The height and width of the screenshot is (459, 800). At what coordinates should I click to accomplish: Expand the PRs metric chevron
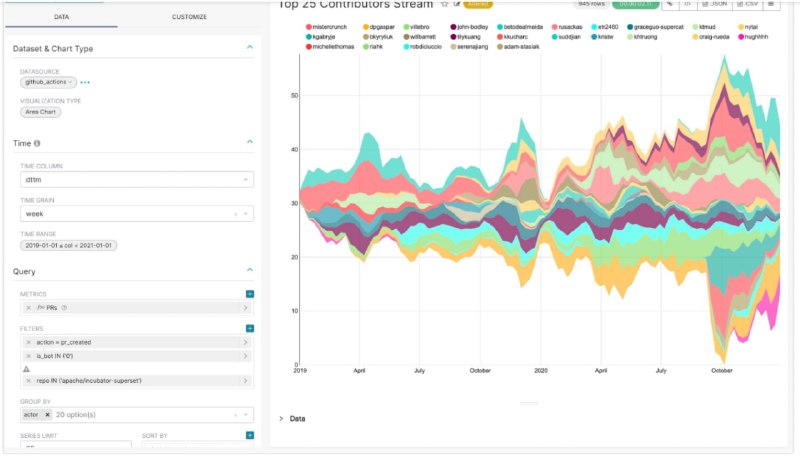point(245,308)
